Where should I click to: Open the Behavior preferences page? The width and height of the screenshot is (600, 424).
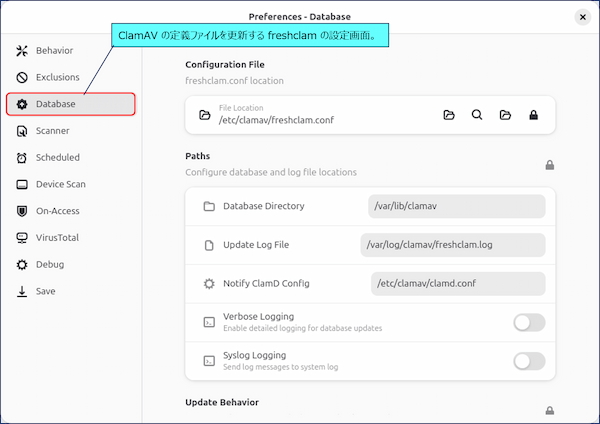click(x=71, y=51)
